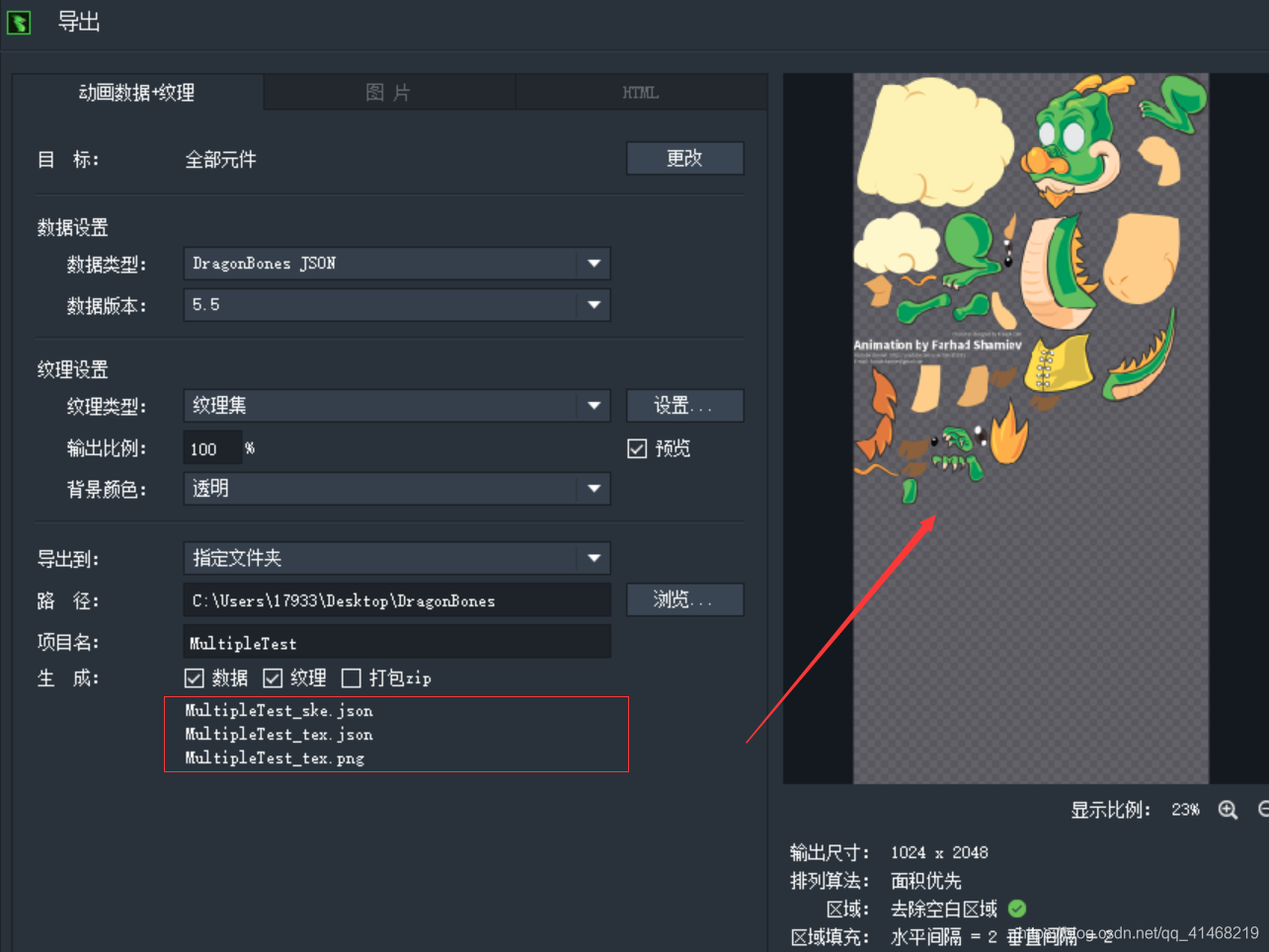Click the MultipleTest_tex.png file name

(x=275, y=758)
